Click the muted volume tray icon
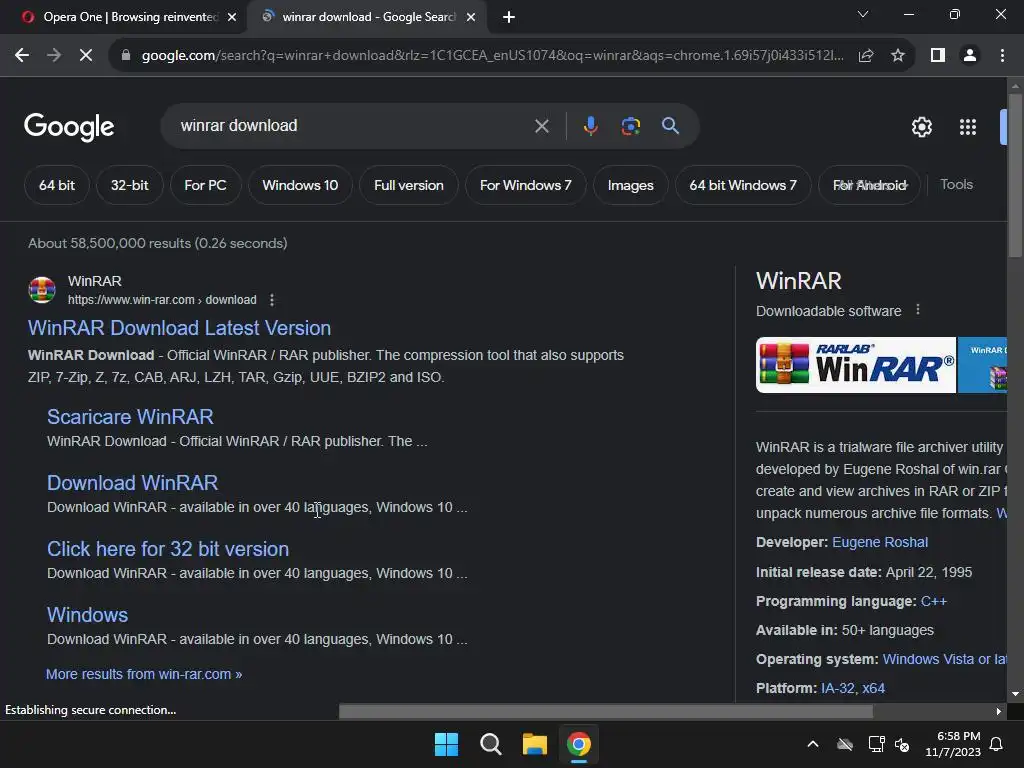 tap(903, 744)
